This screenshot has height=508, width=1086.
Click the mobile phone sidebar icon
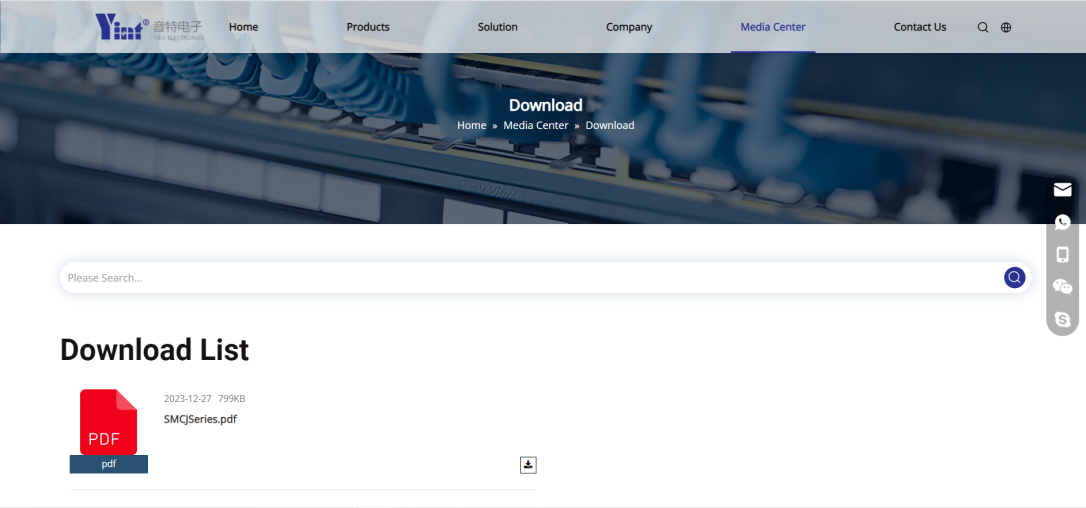click(1062, 255)
